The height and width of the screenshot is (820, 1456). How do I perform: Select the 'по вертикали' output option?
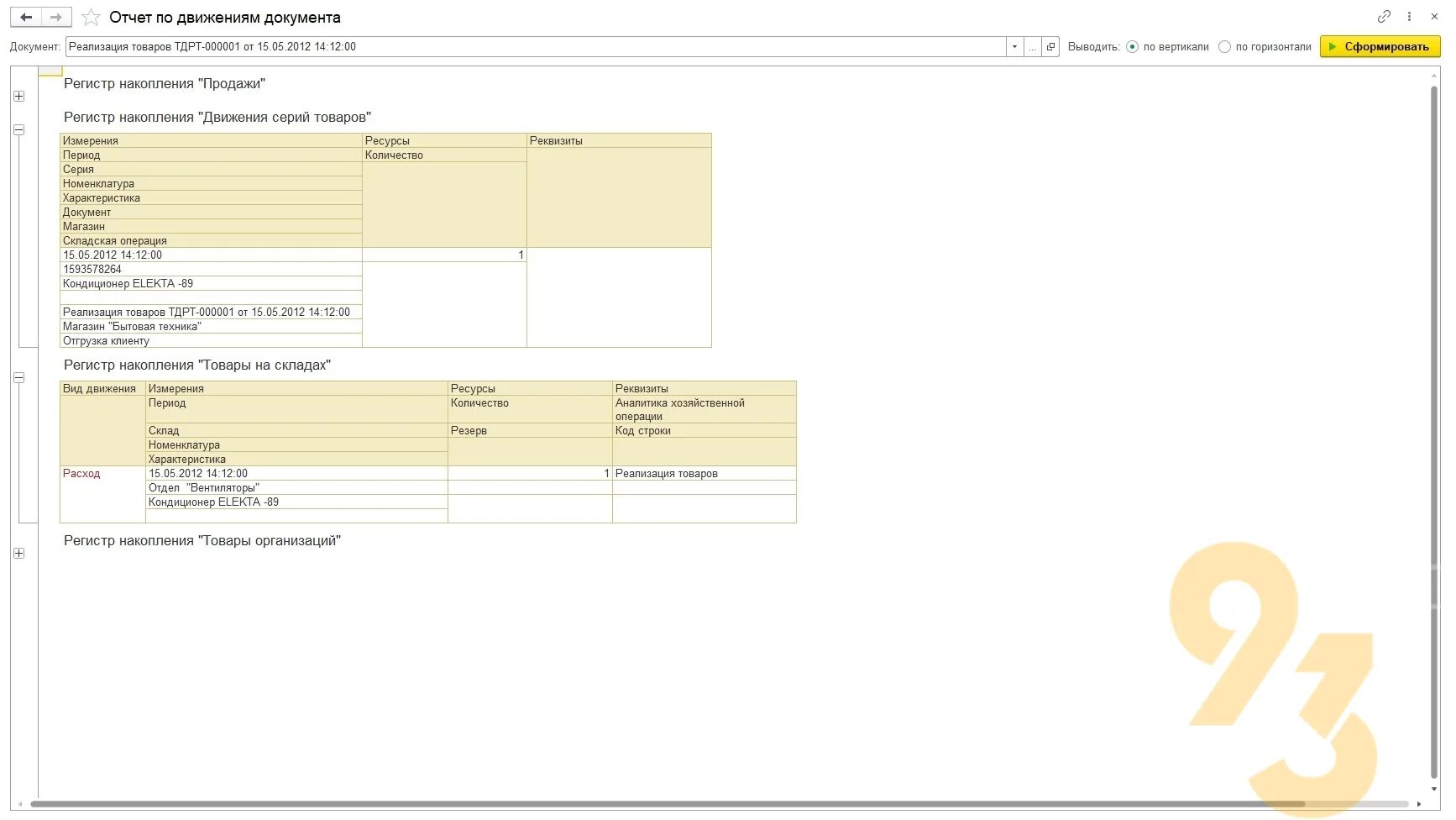[1168, 47]
